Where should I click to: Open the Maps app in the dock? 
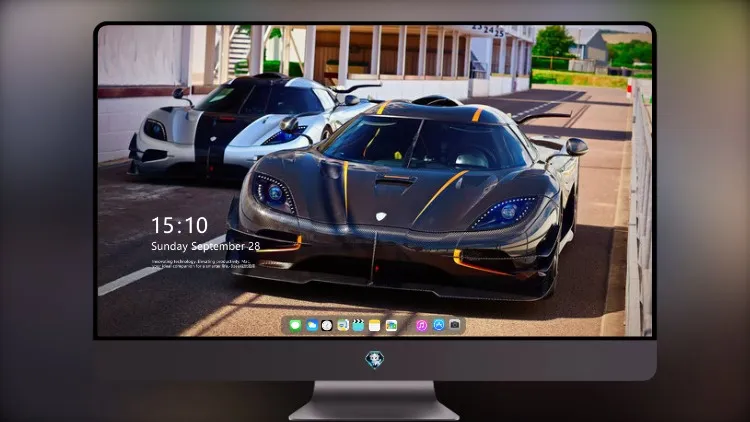pos(343,325)
